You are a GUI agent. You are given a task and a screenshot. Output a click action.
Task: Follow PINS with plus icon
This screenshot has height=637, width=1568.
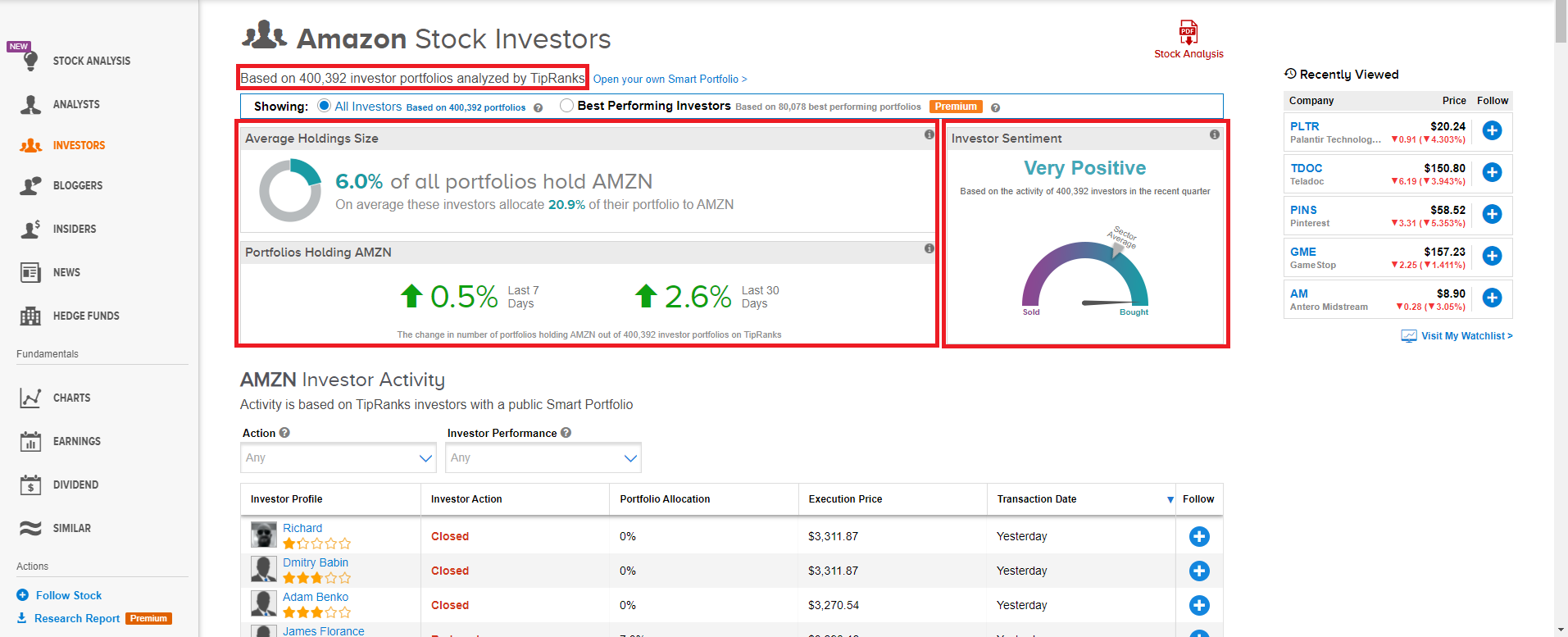pyautogui.click(x=1492, y=214)
